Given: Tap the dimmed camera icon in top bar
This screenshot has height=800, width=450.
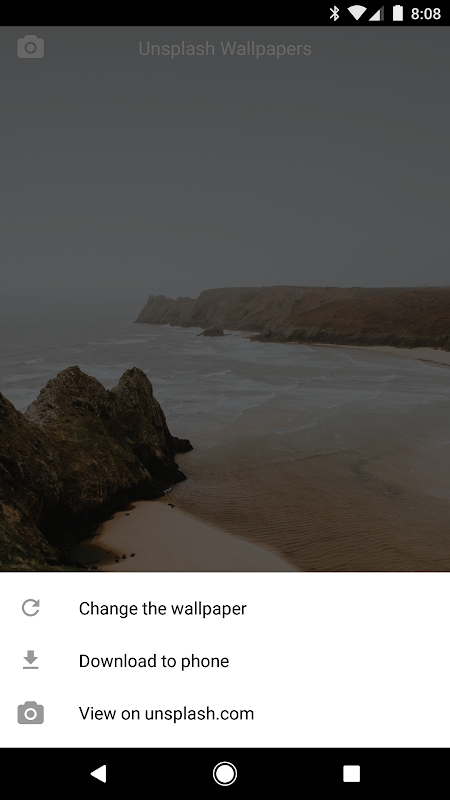Looking at the screenshot, I should 31,47.
